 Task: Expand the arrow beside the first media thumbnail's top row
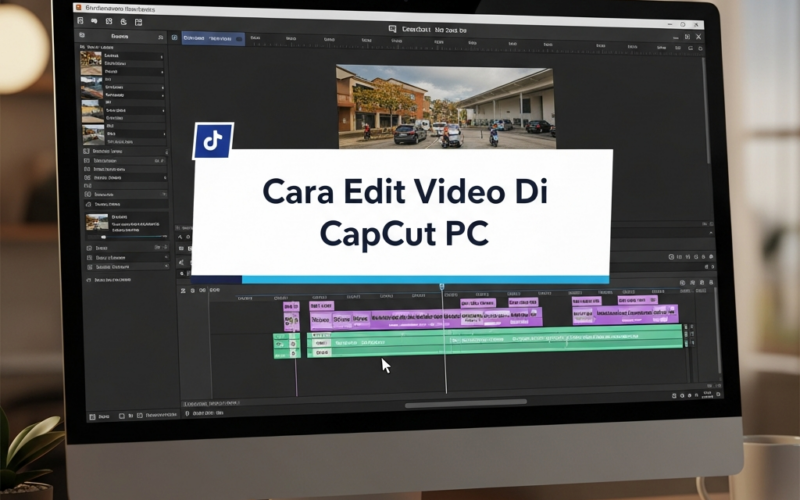(x=162, y=57)
